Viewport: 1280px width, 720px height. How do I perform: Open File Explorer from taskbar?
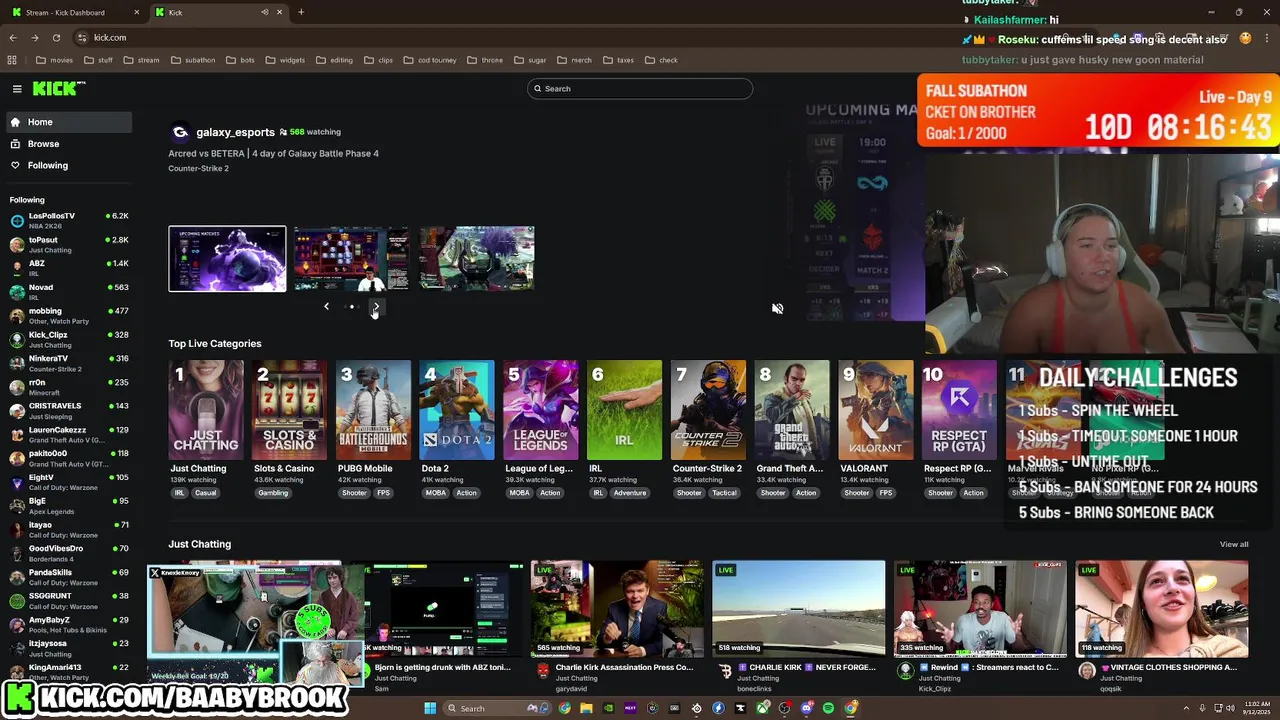(586, 708)
